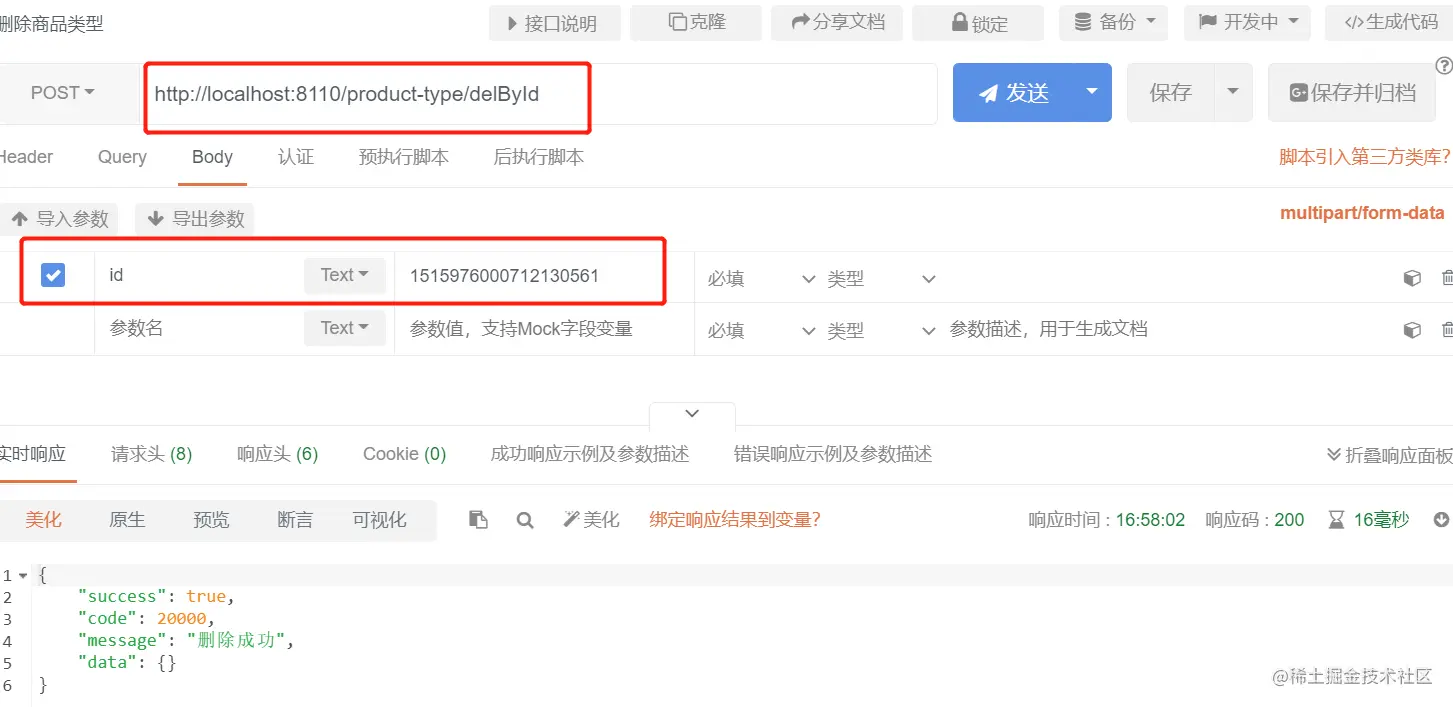Viewport: 1453px width, 707px height.
Task: Select the 预览 preview tab
Action: (x=211, y=520)
